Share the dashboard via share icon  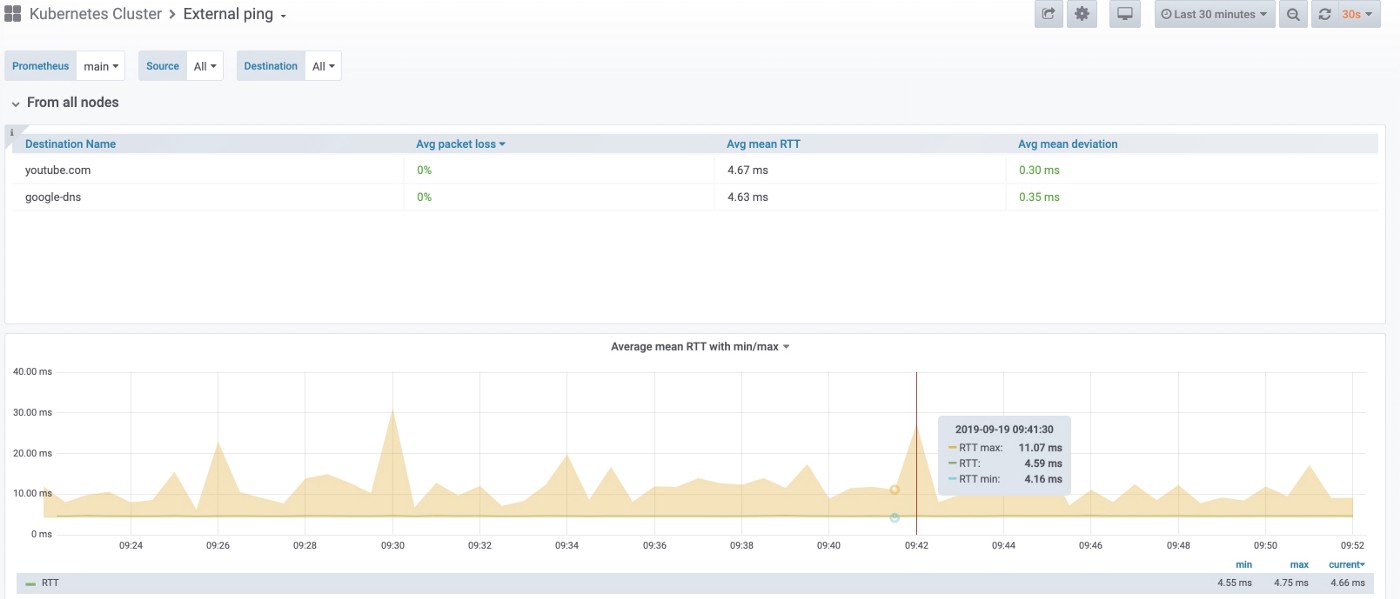(1048, 14)
